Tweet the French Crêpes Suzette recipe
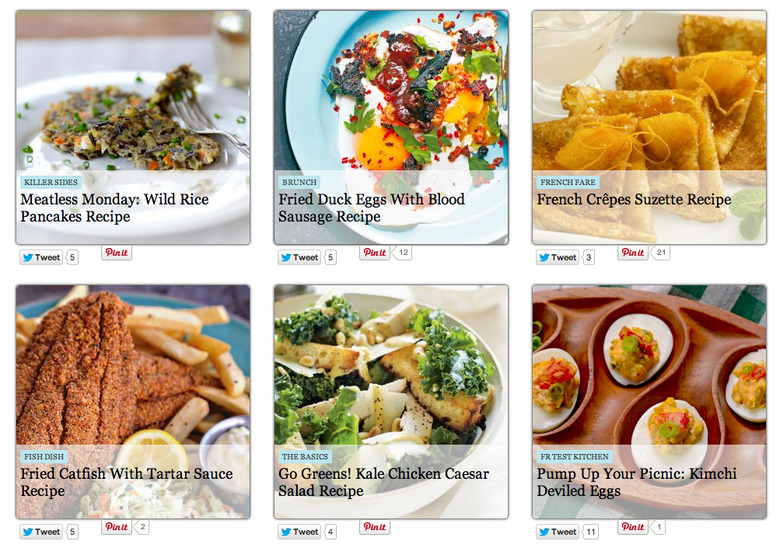Viewport: 780px width, 548px height. [558, 258]
